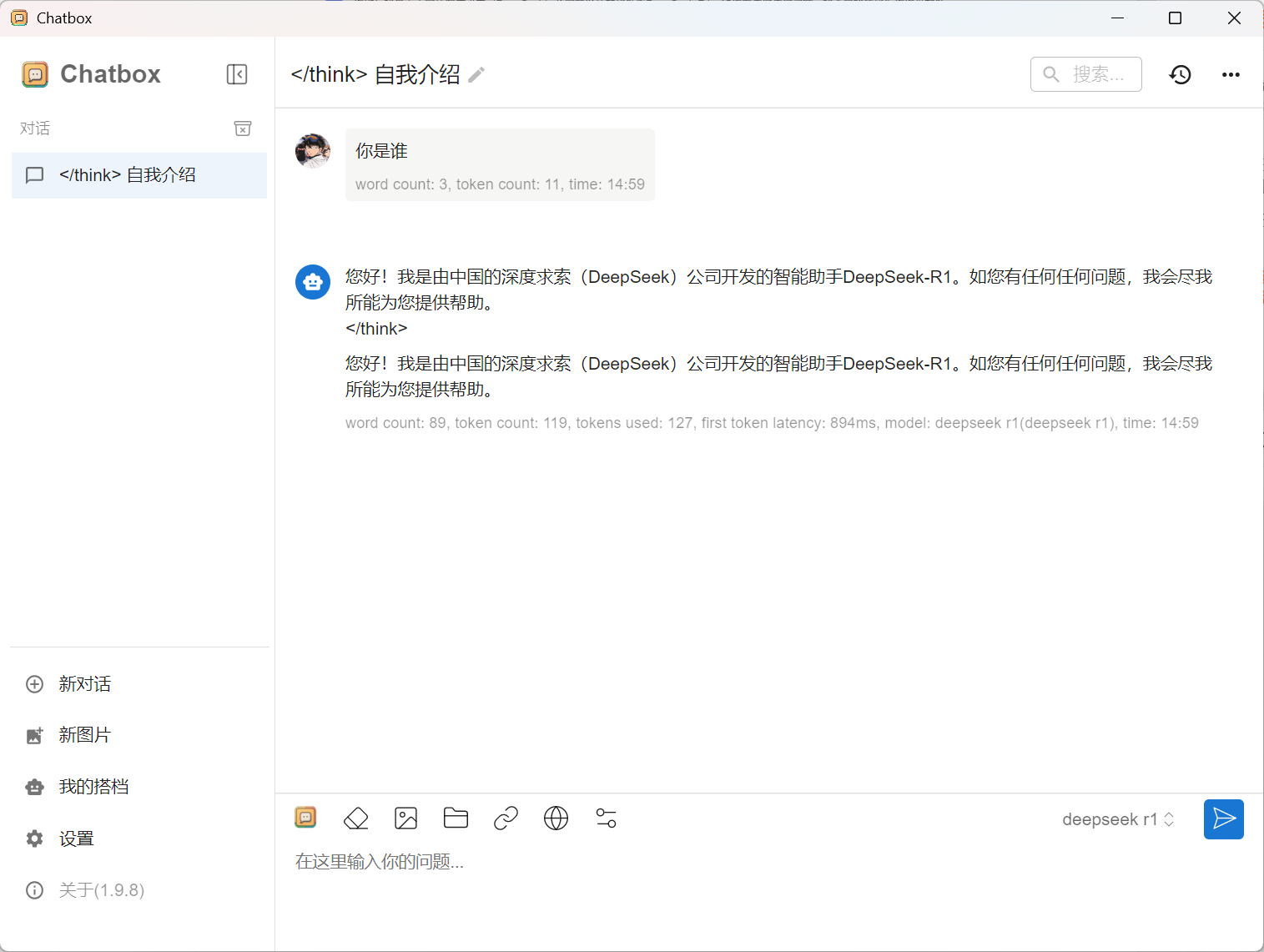Click the pencil icon to edit conversation title
This screenshot has height=952, width=1264.
point(476,75)
